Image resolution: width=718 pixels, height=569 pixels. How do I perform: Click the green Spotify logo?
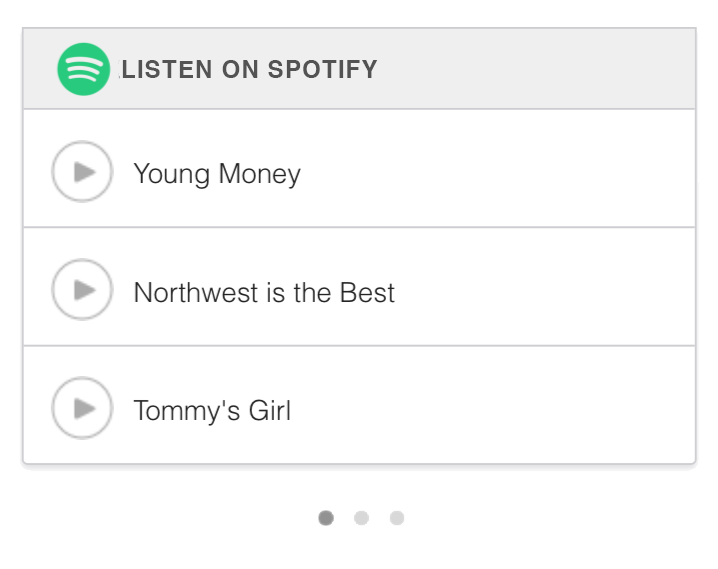click(83, 70)
